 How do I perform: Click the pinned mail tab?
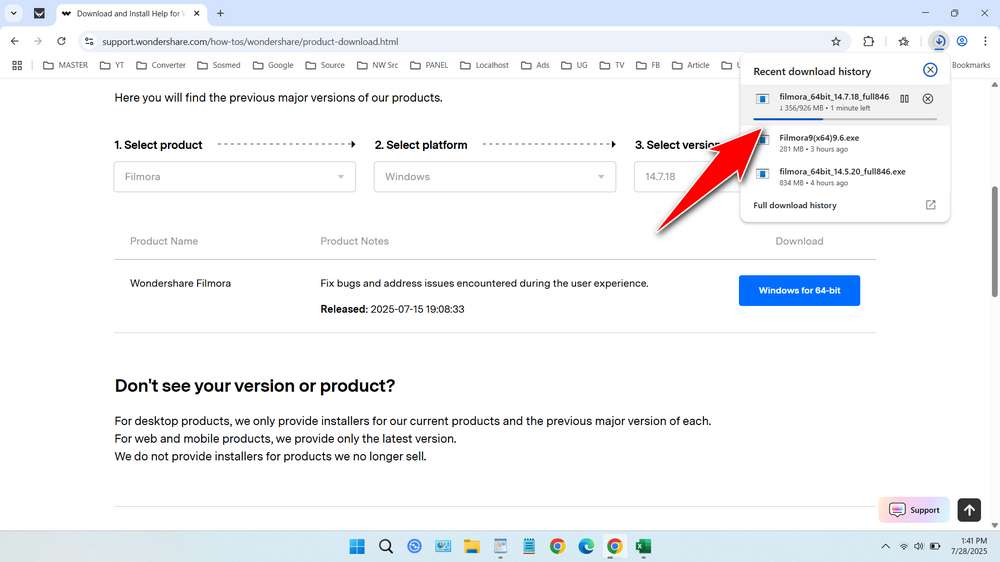click(39, 13)
